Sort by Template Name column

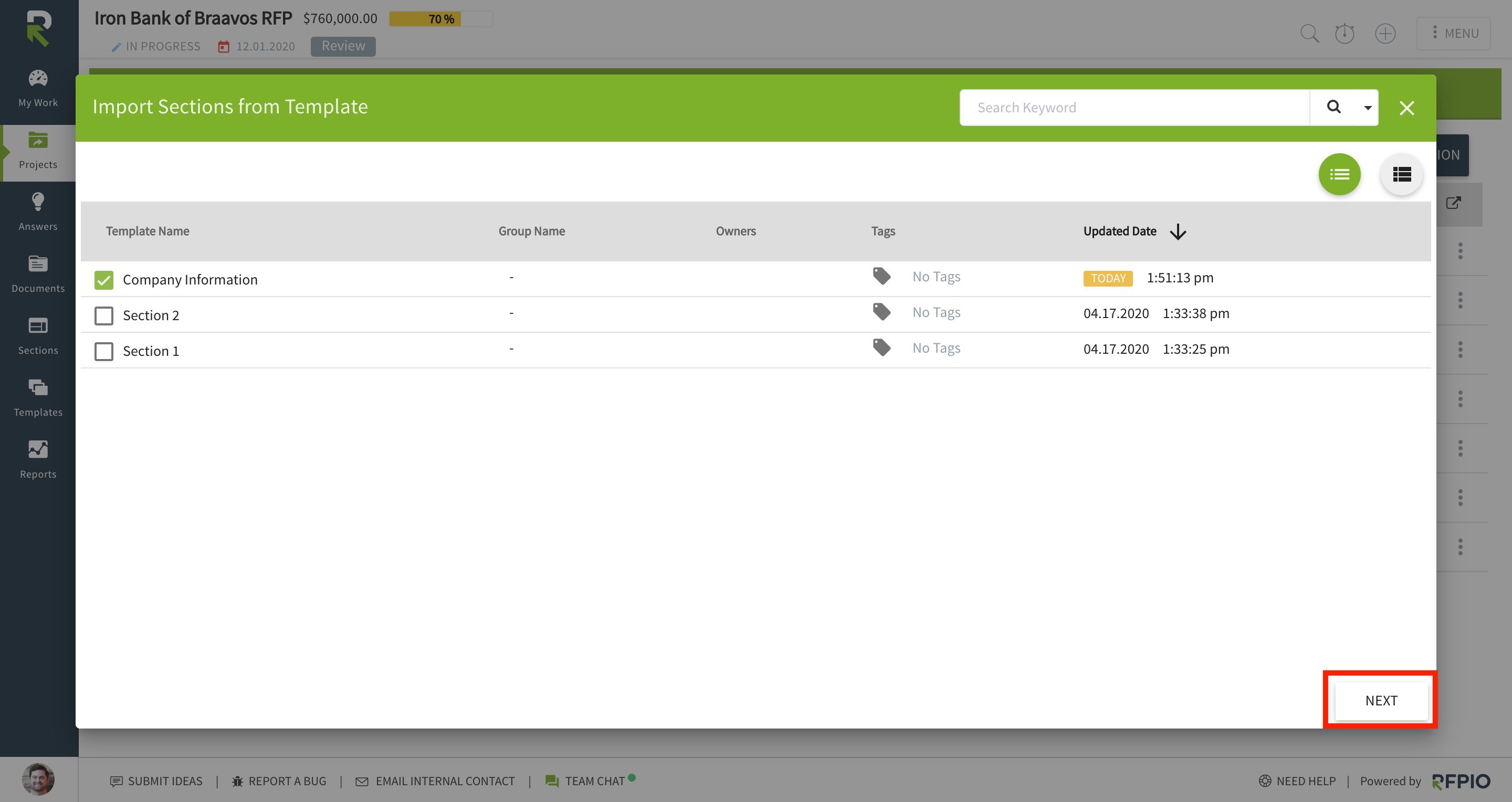coord(148,231)
